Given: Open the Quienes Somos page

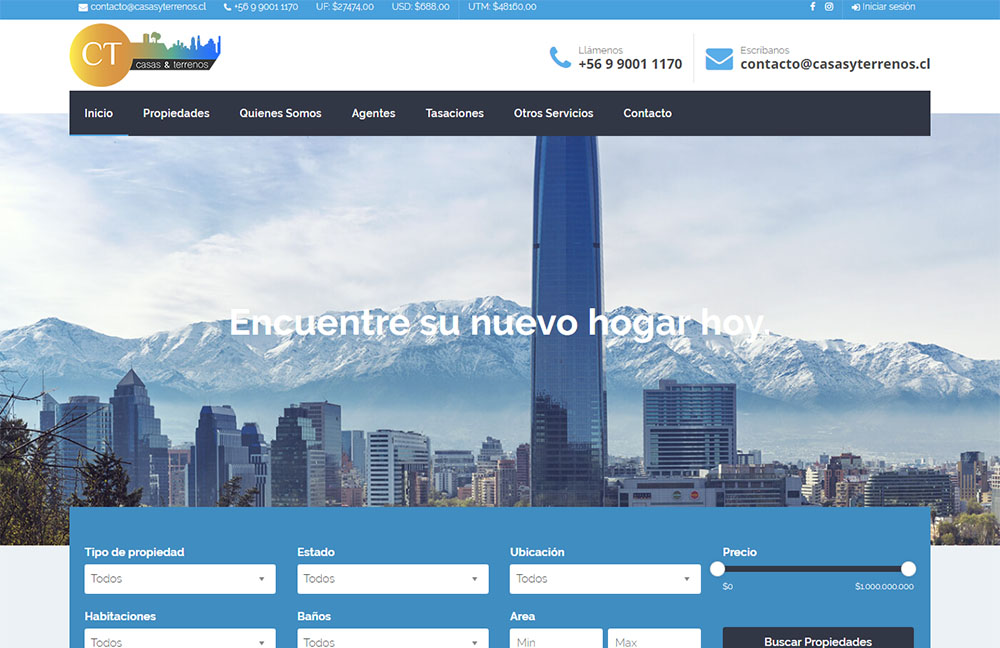Looking at the screenshot, I should pos(280,113).
